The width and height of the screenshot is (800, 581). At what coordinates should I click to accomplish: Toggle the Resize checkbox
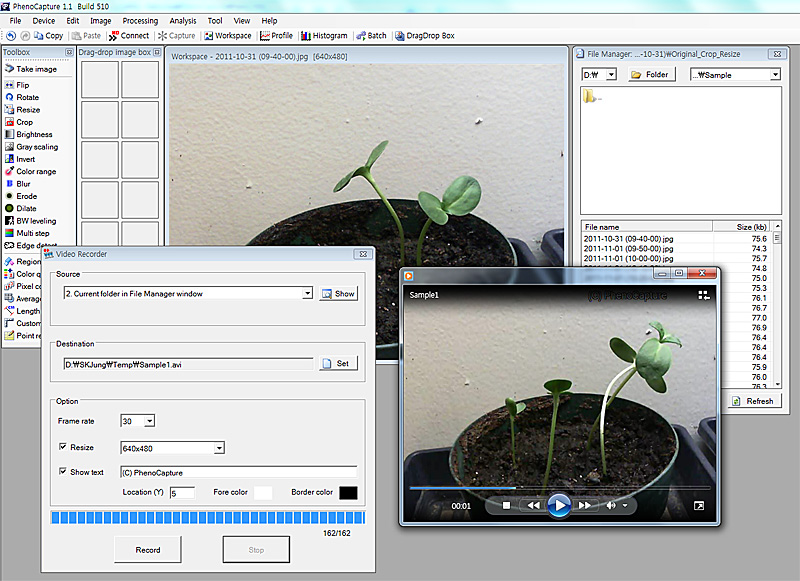63,447
